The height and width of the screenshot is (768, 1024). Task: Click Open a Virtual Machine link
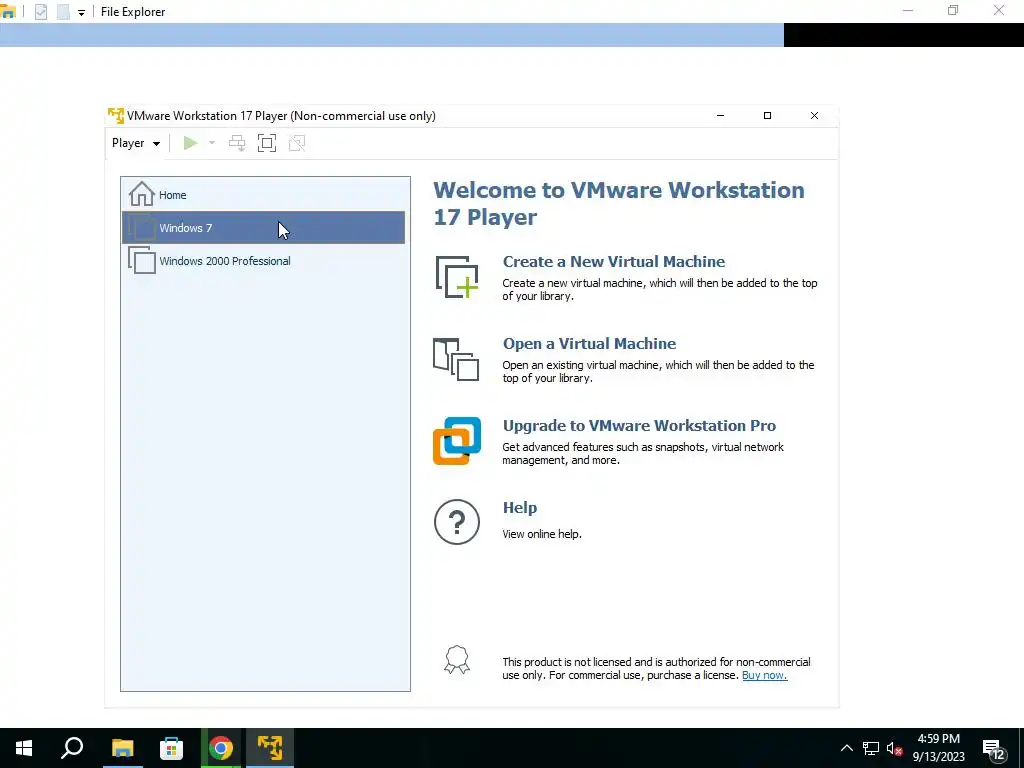tap(590, 344)
